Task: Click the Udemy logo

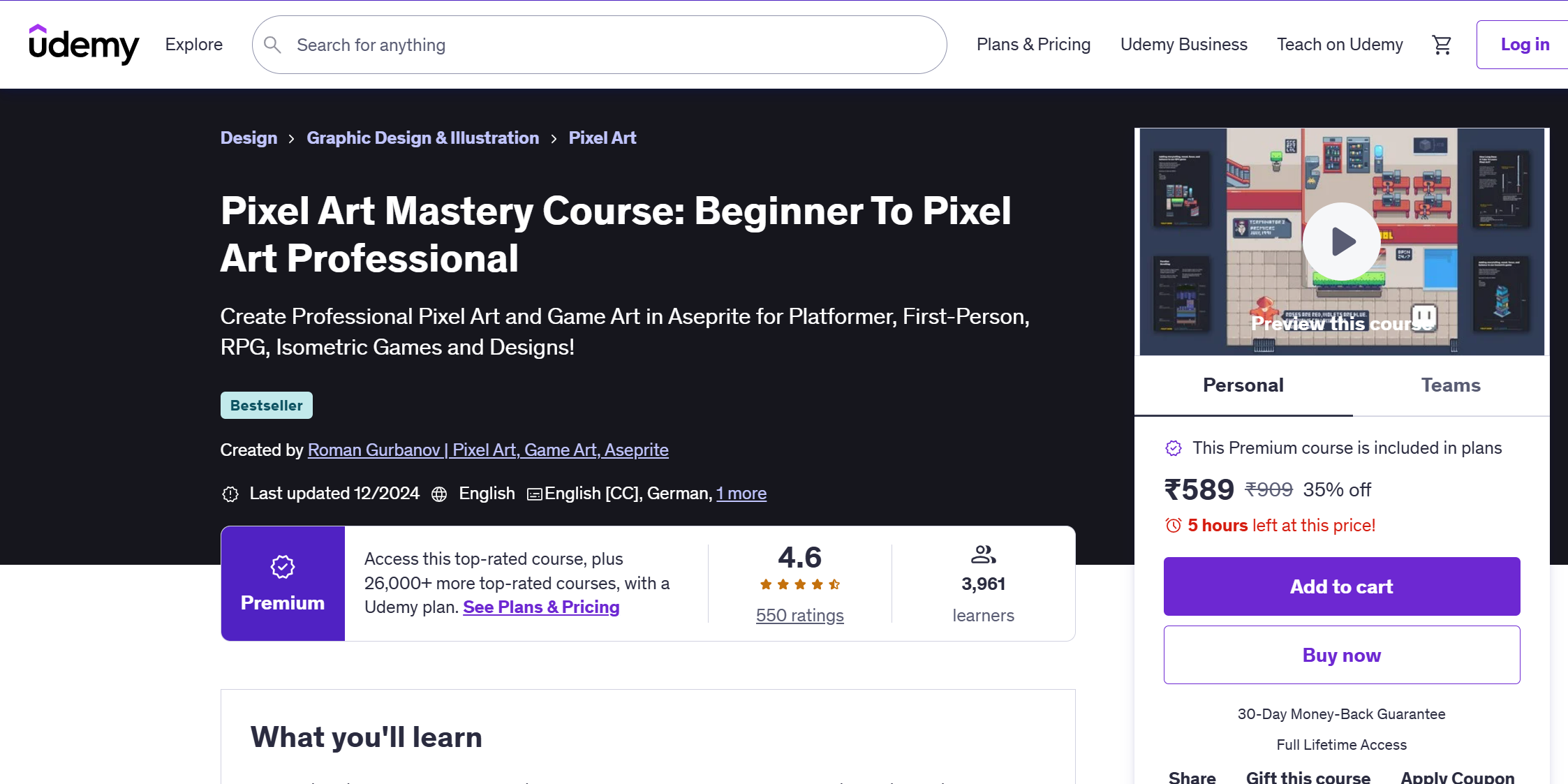Action: tap(84, 44)
